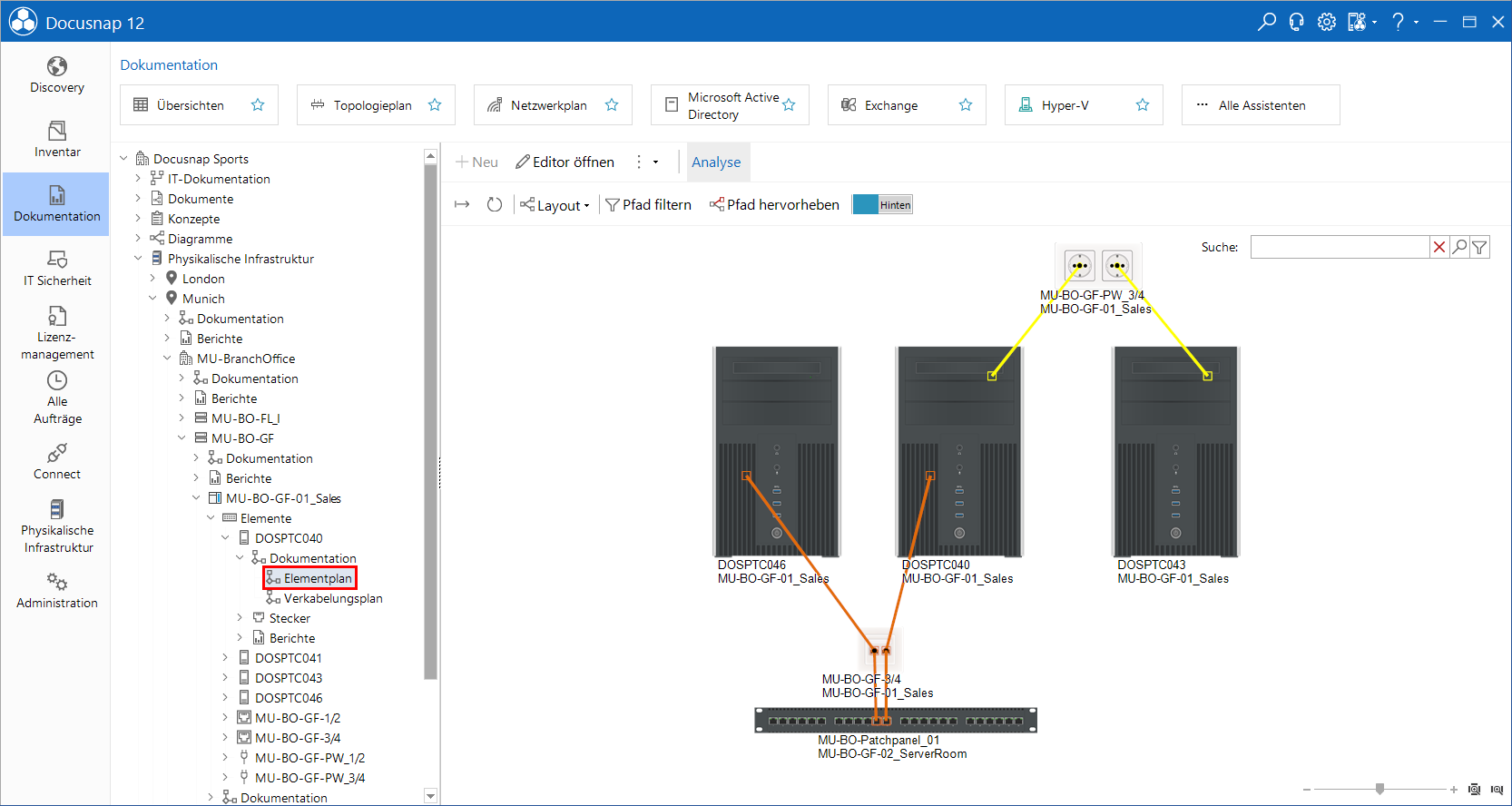Clear search with the red X
The width and height of the screenshot is (1512, 806).
pos(1439,247)
